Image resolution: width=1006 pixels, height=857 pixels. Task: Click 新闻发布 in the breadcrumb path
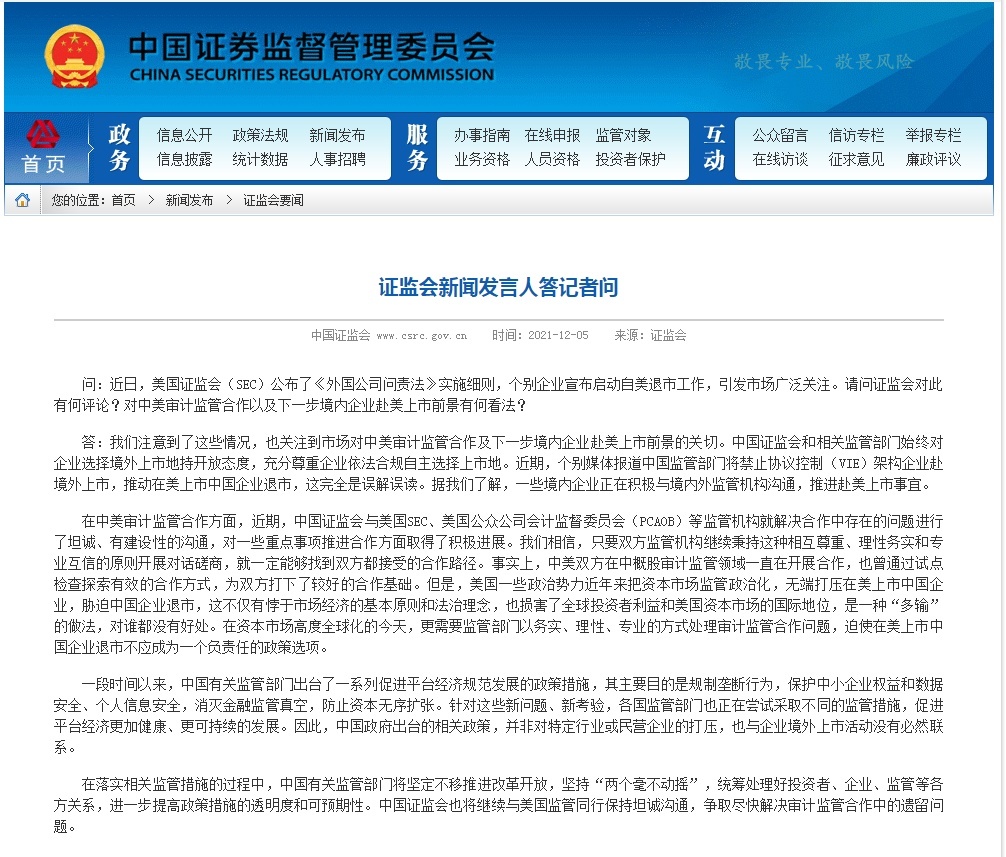[189, 200]
